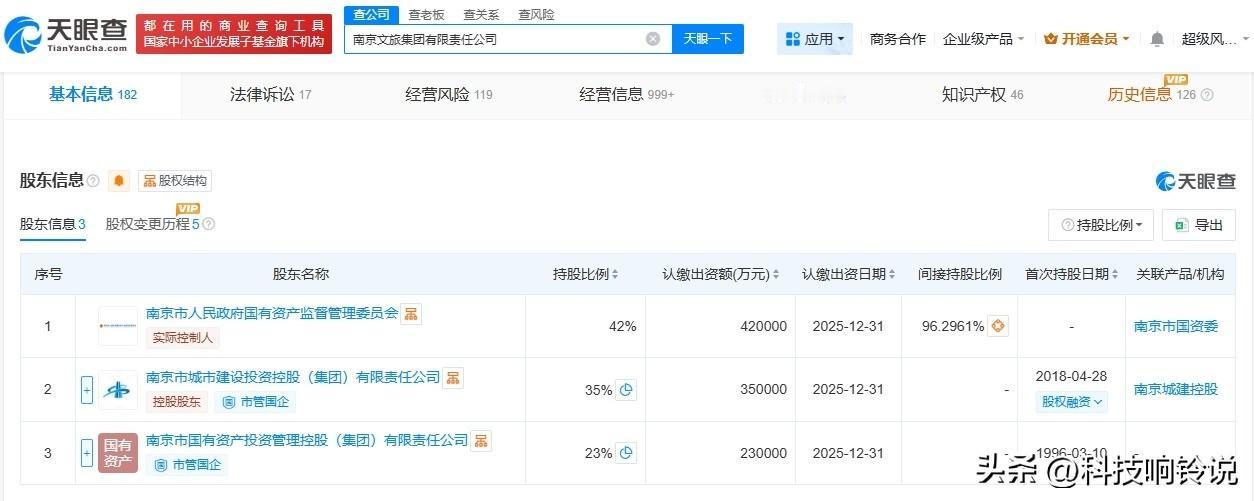Image resolution: width=1254 pixels, height=501 pixels.
Task: Click the 天眼一下 search button
Action: (x=708, y=39)
